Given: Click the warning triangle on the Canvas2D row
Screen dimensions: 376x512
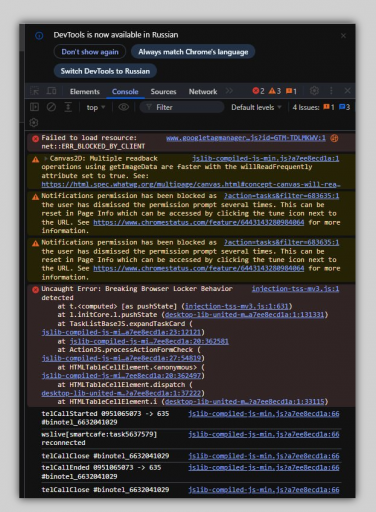Looking at the screenshot, I should click(x=35, y=160).
